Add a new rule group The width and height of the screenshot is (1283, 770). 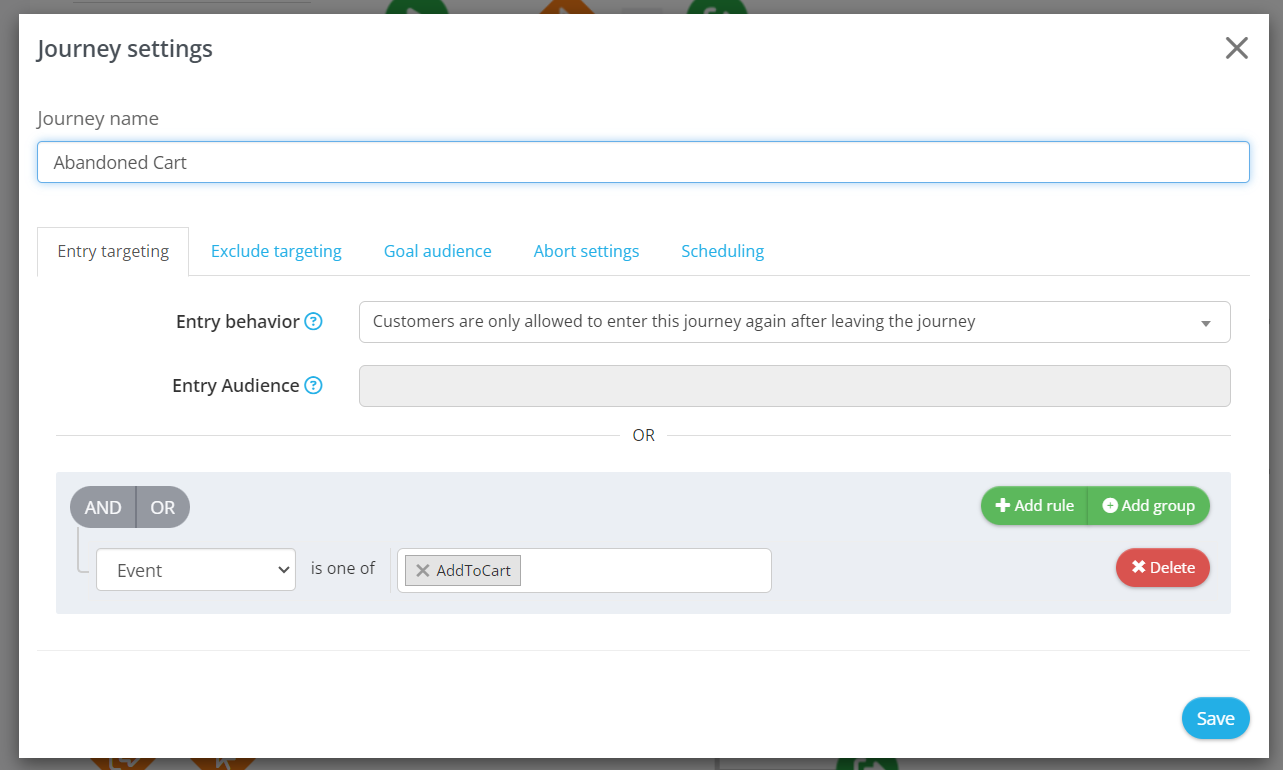pos(1148,506)
